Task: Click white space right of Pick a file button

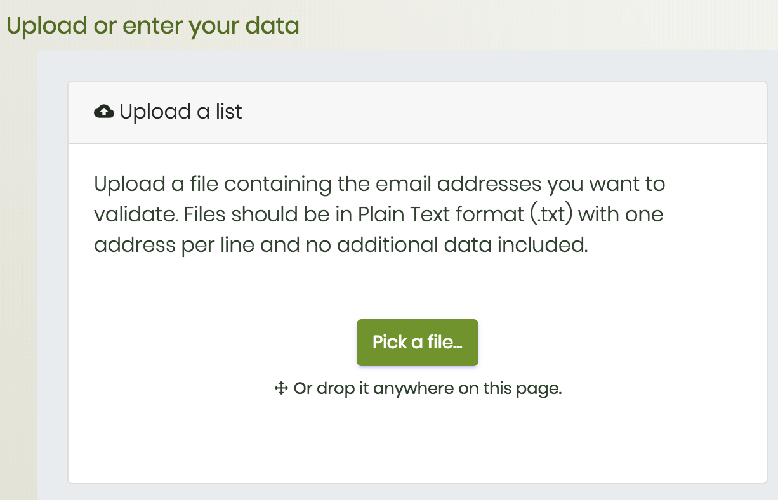Action: 620,342
